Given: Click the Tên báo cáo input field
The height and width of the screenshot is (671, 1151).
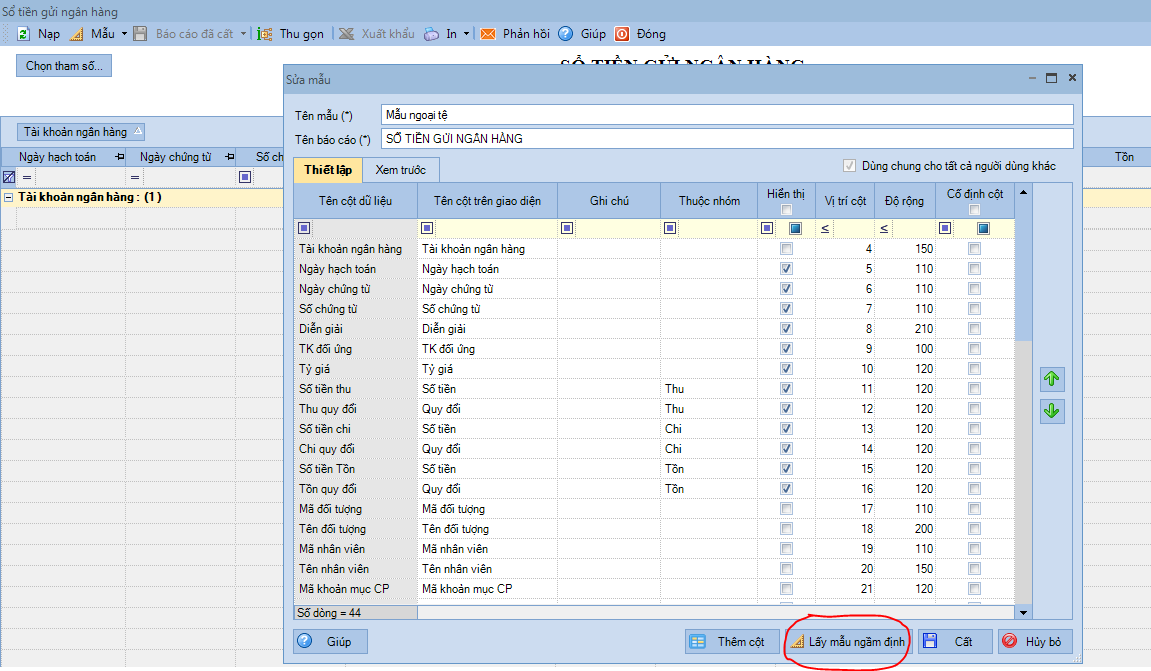Looking at the screenshot, I should tap(727, 139).
